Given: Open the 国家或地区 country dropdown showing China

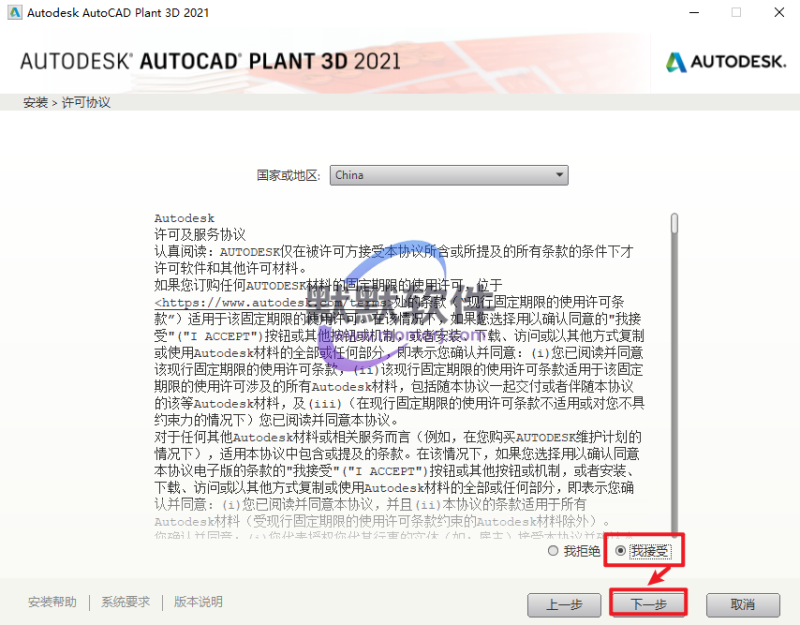Looking at the screenshot, I should tap(448, 175).
